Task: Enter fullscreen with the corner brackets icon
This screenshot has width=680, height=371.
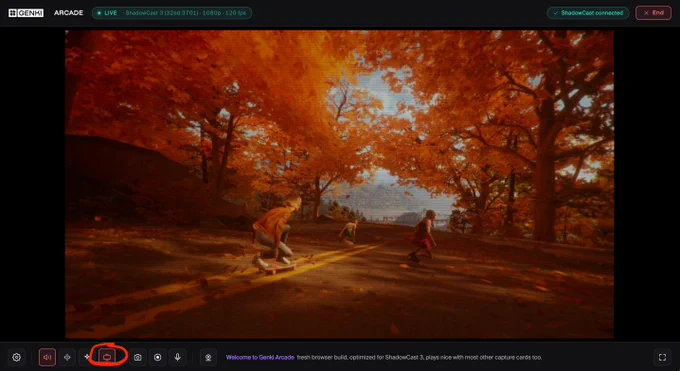Action: point(662,357)
